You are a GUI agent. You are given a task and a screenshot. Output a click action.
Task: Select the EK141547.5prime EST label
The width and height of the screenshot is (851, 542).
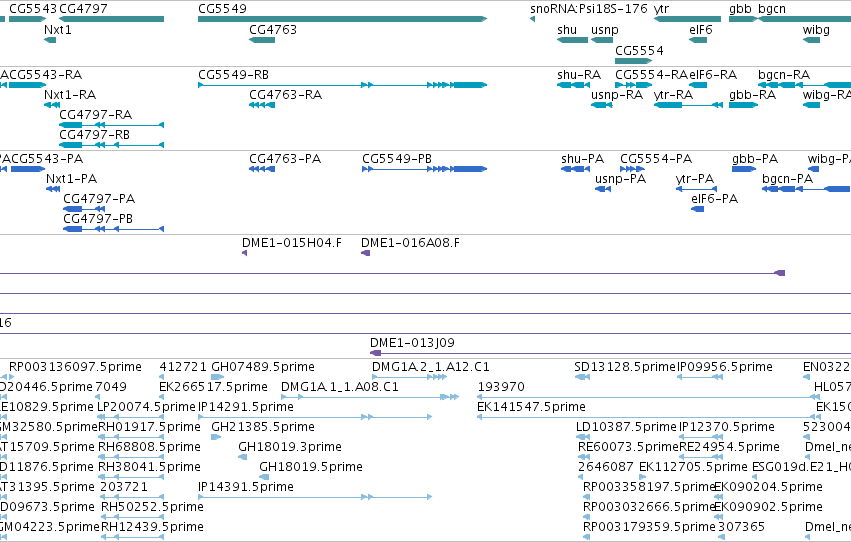tap(531, 407)
